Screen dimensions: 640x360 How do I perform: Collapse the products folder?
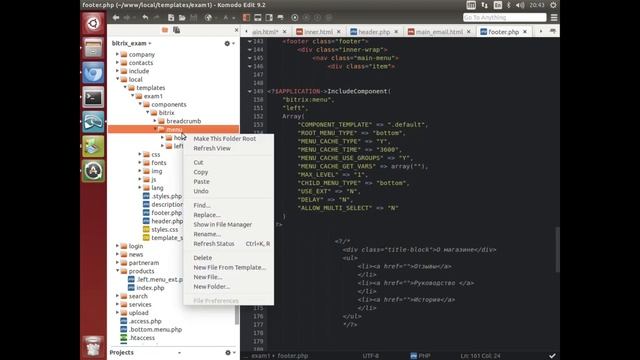[x=117, y=271]
